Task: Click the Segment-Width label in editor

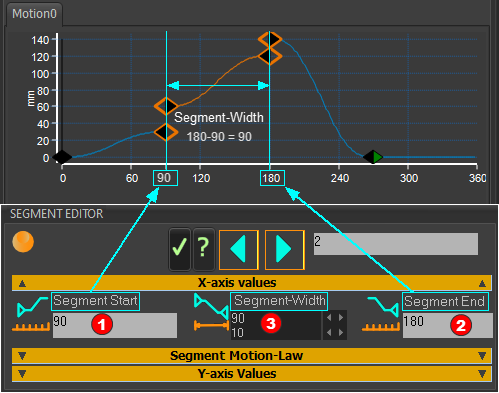Action: pos(279,301)
